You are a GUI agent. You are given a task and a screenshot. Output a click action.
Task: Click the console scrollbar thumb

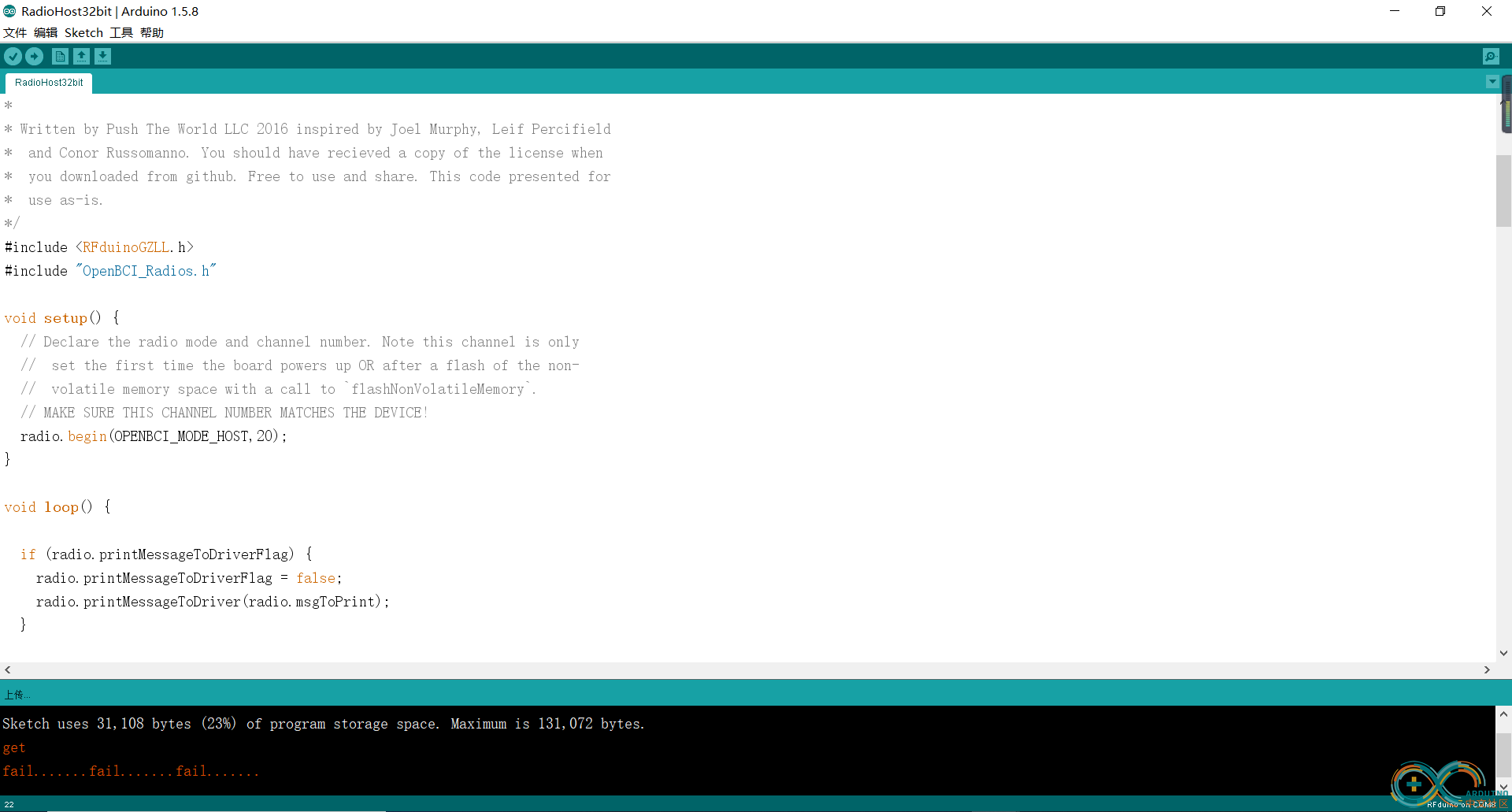click(x=1503, y=754)
